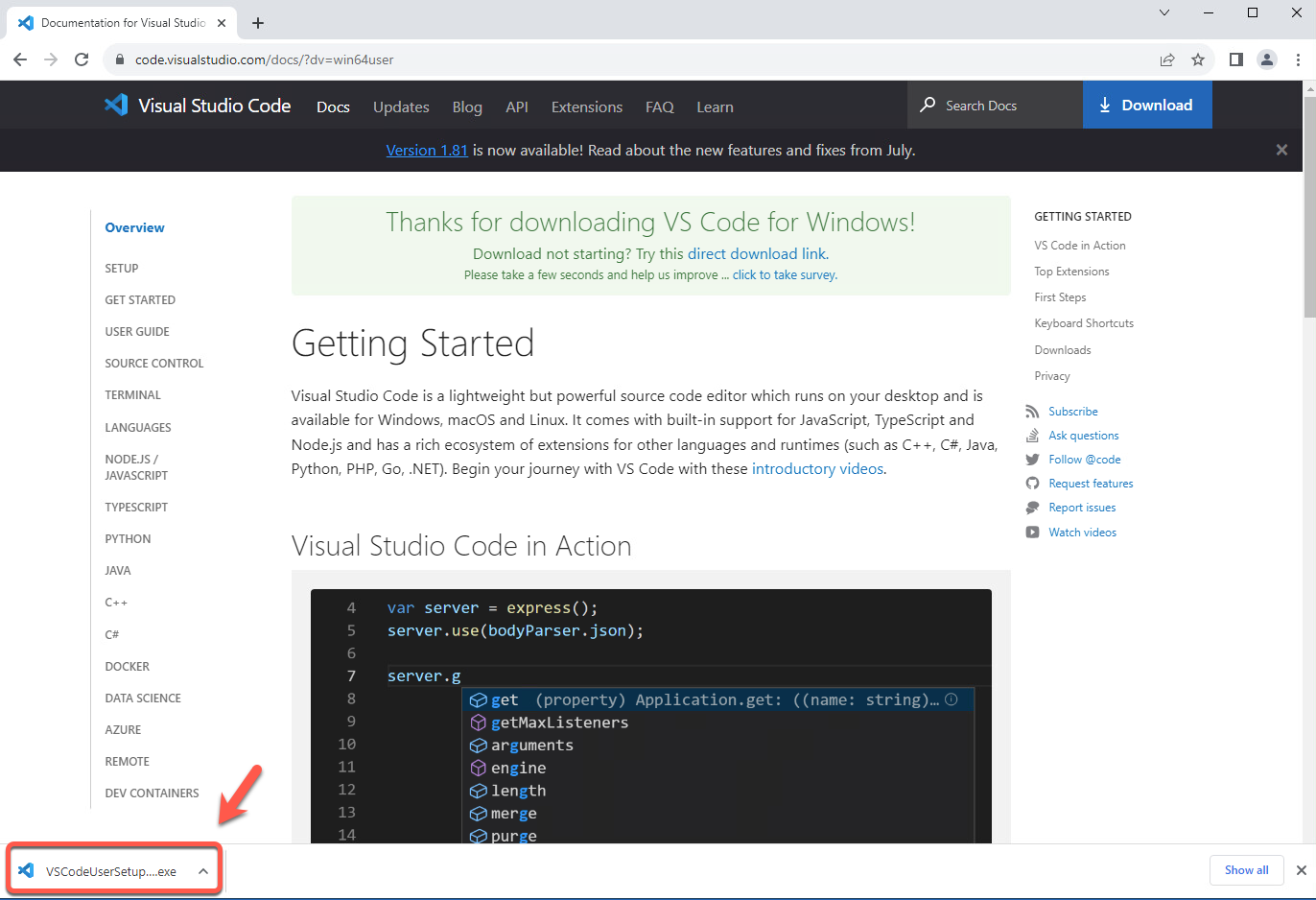Open a new browser tab

258,23
